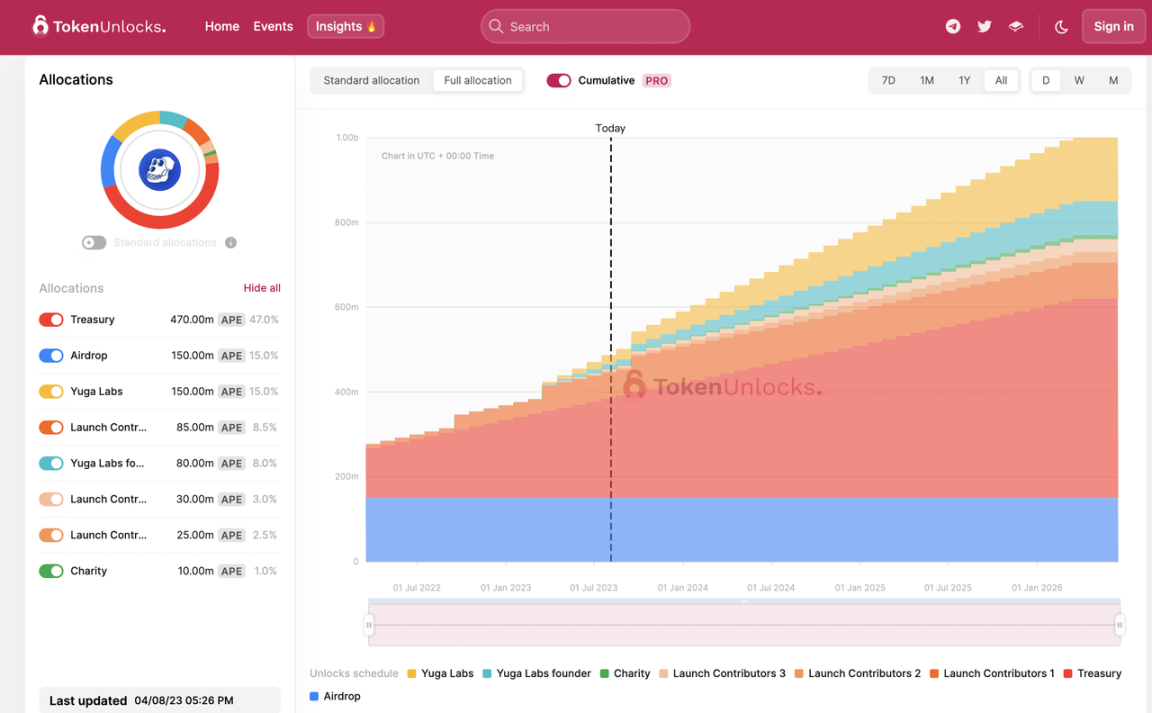The image size is (1152, 713).
Task: Enable the Standard allocations switch
Action: pos(94,243)
